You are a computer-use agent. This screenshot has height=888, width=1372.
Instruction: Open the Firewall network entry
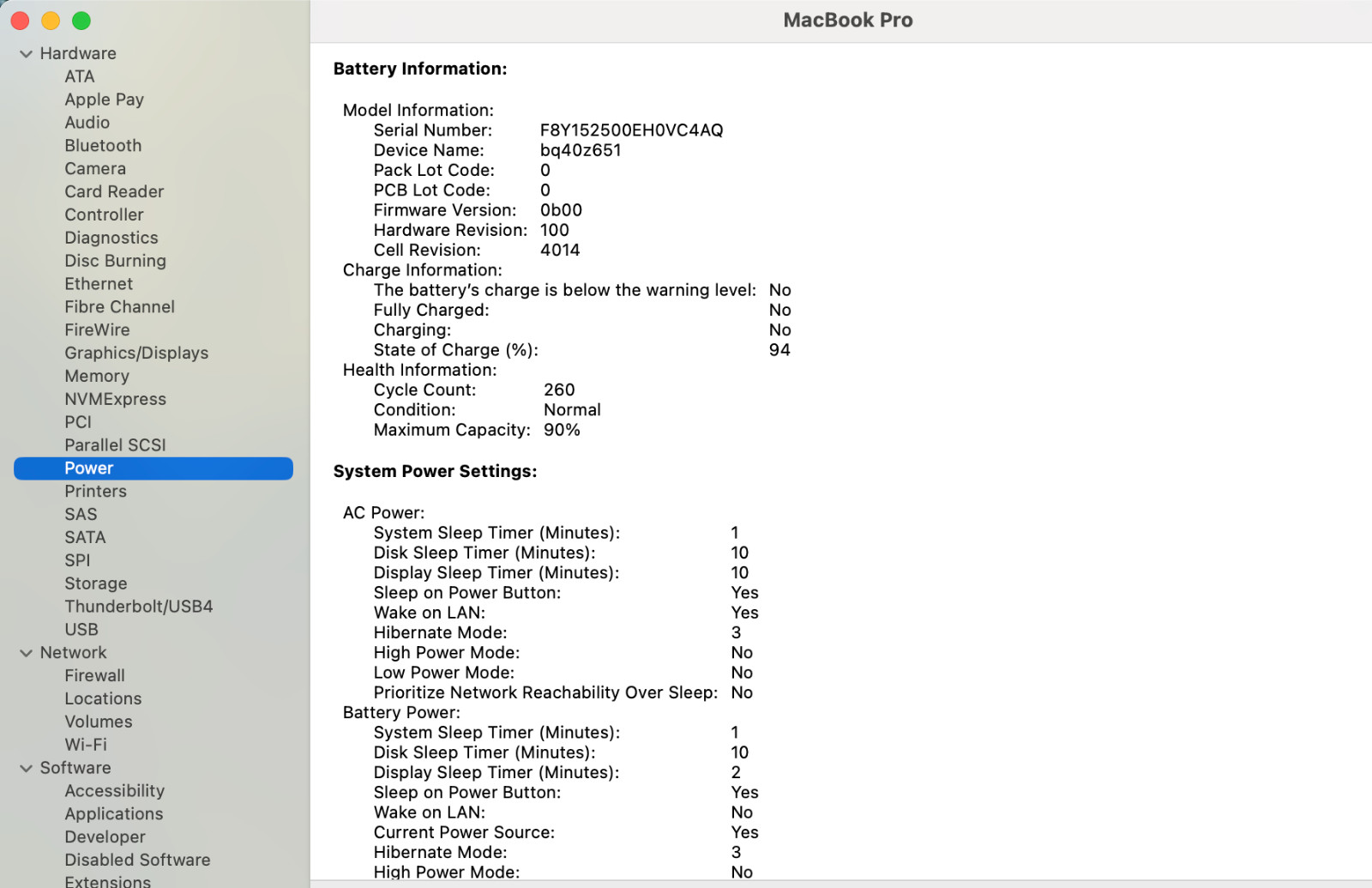pos(94,676)
